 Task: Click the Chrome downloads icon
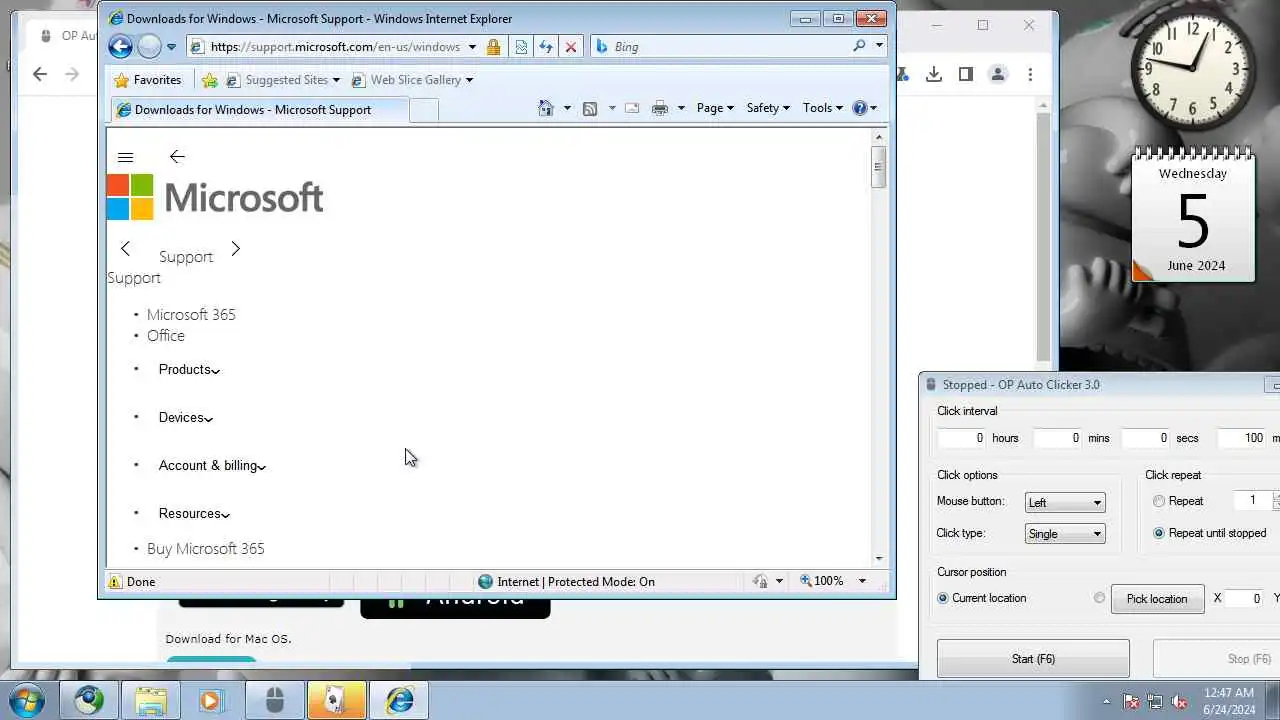(933, 74)
